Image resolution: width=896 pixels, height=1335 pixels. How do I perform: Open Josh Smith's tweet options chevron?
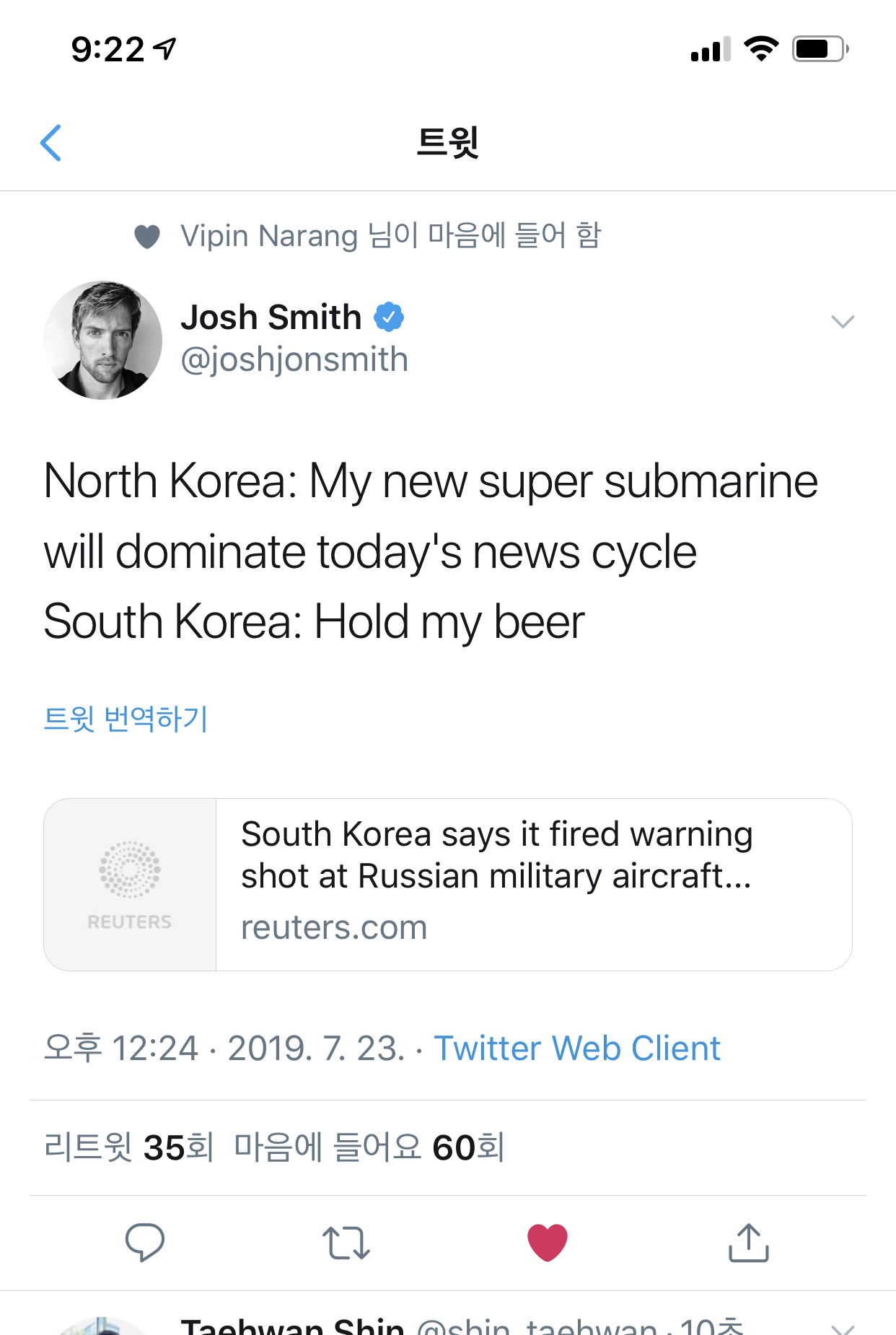coord(842,321)
